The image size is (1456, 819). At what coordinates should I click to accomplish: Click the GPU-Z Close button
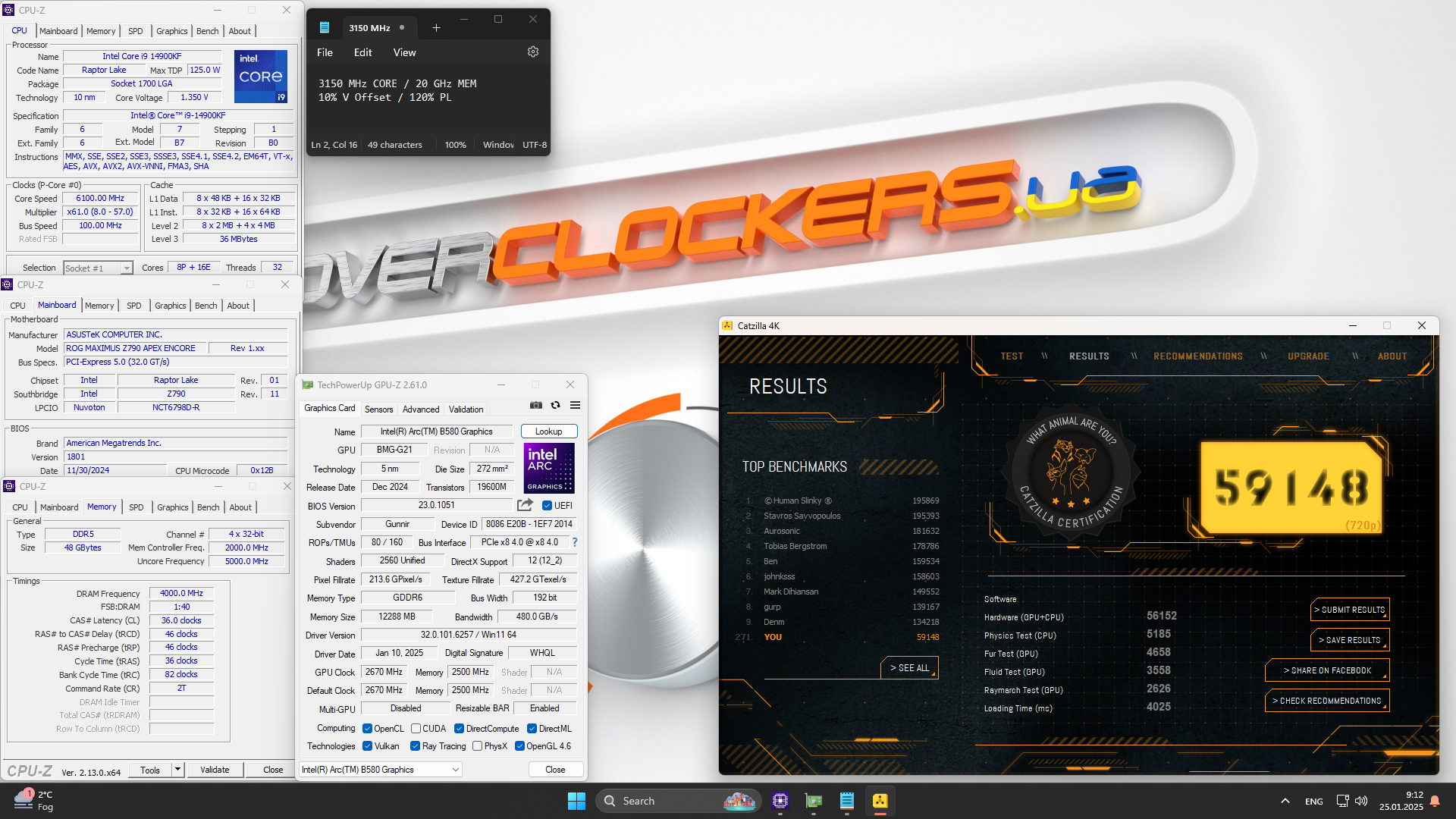point(555,770)
